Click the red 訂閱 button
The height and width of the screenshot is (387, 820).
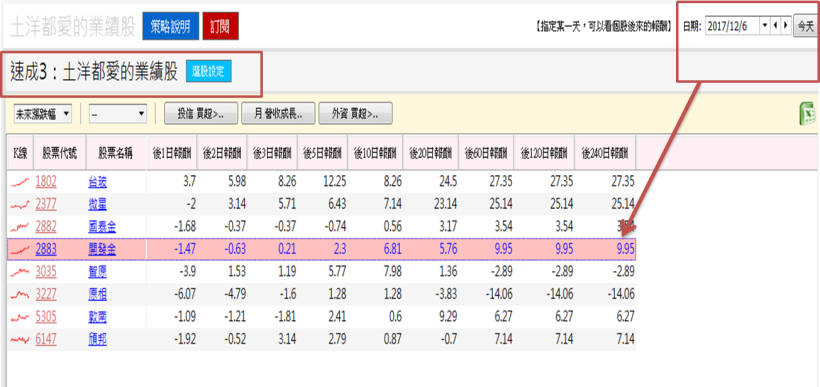click(x=220, y=26)
